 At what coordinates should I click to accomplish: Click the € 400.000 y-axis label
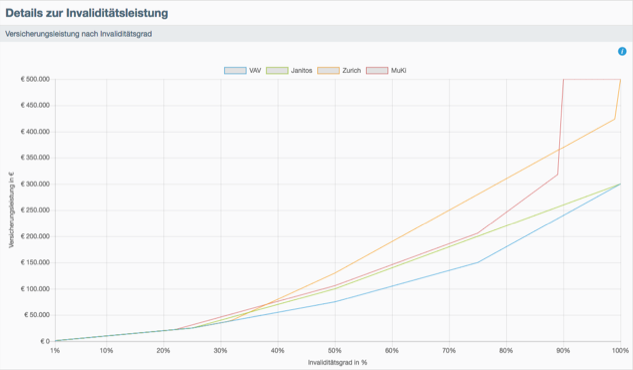[x=35, y=132]
